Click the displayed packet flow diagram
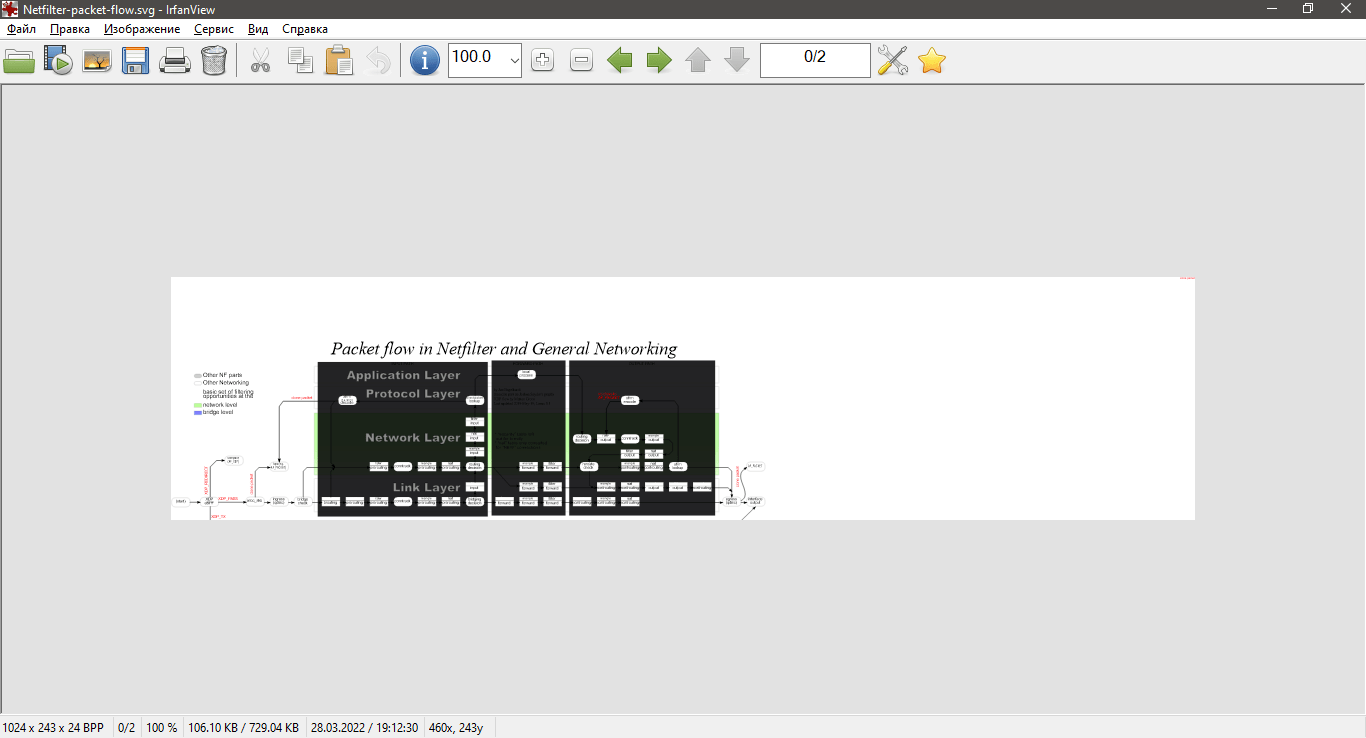Image resolution: width=1366 pixels, height=738 pixels. (x=683, y=398)
